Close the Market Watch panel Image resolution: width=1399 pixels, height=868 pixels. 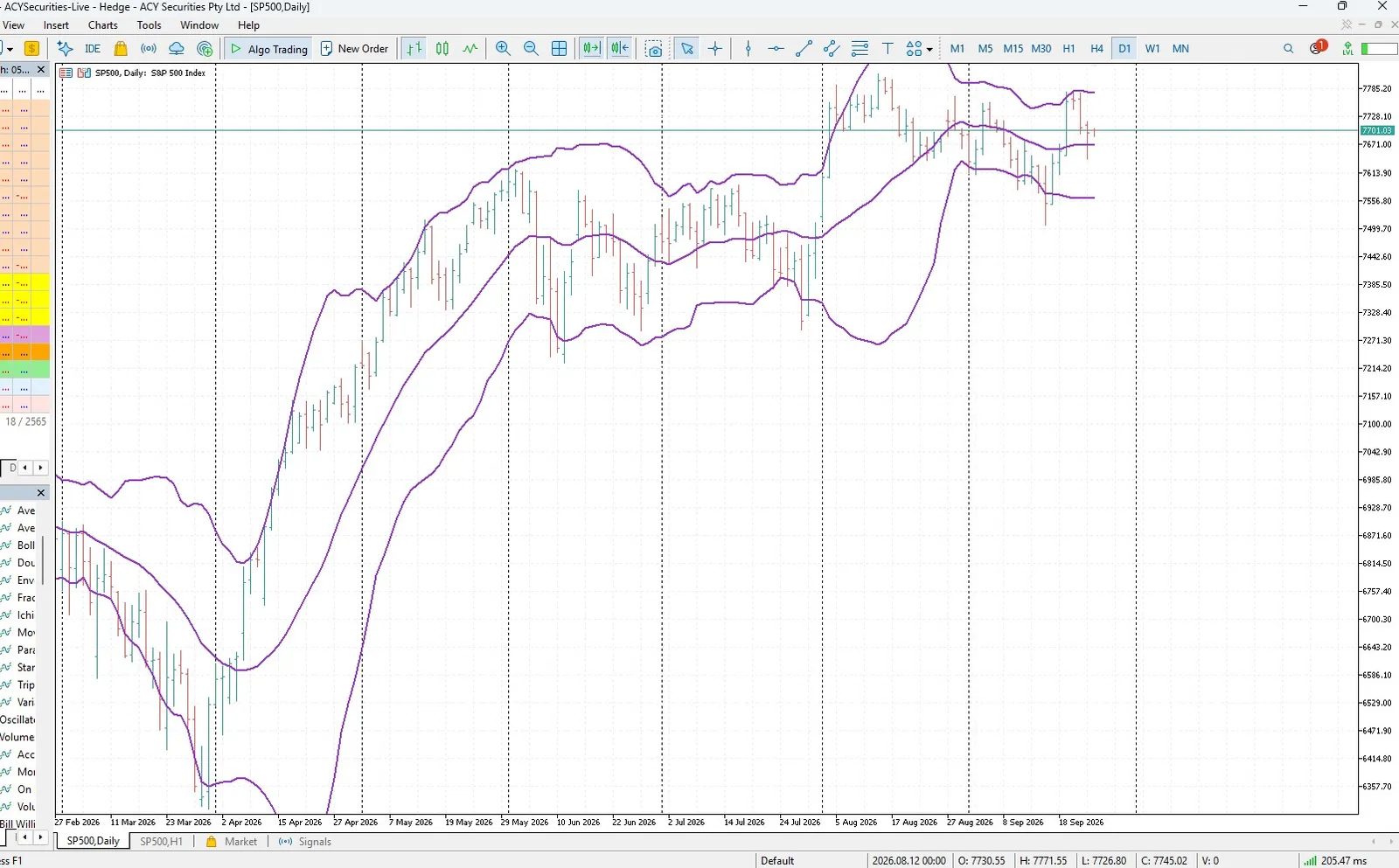[40, 70]
